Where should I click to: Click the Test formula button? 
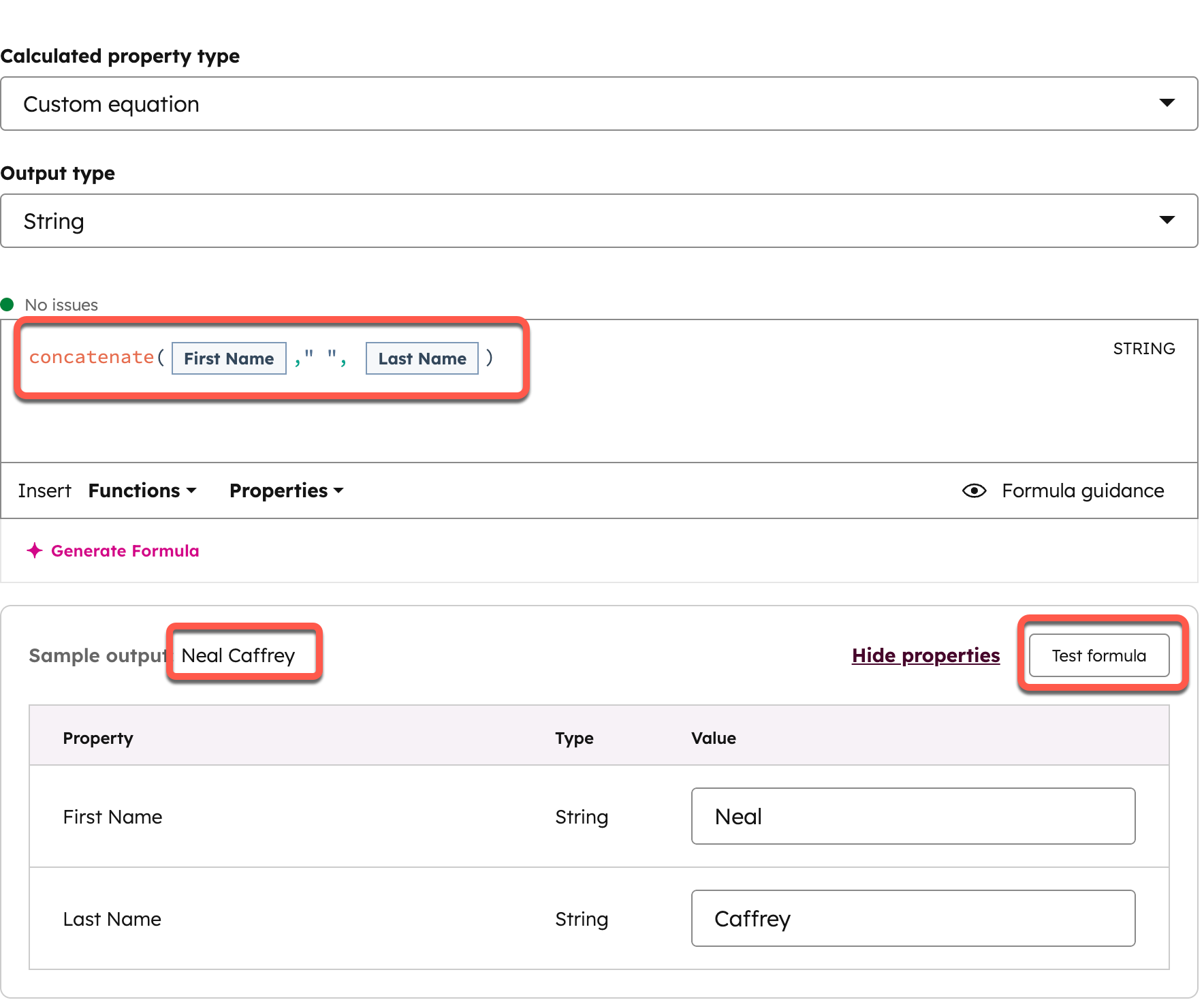tap(1099, 655)
